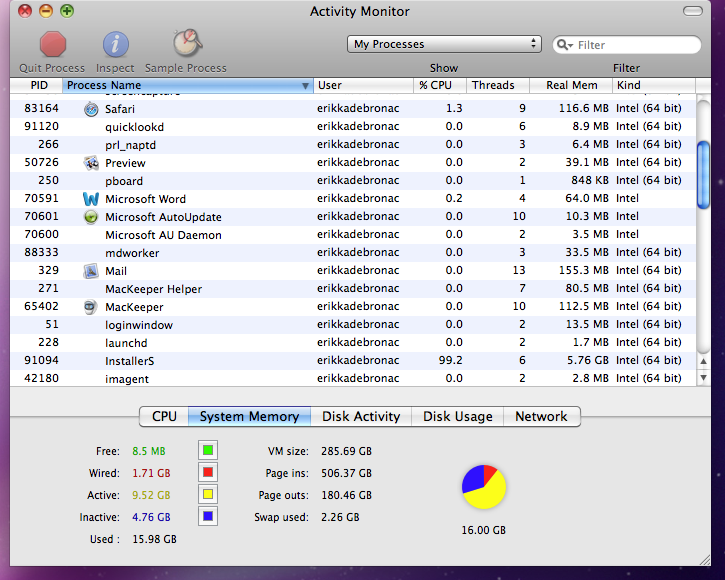Sort by the PID column header
Image resolution: width=725 pixels, height=580 pixels.
tap(36, 85)
